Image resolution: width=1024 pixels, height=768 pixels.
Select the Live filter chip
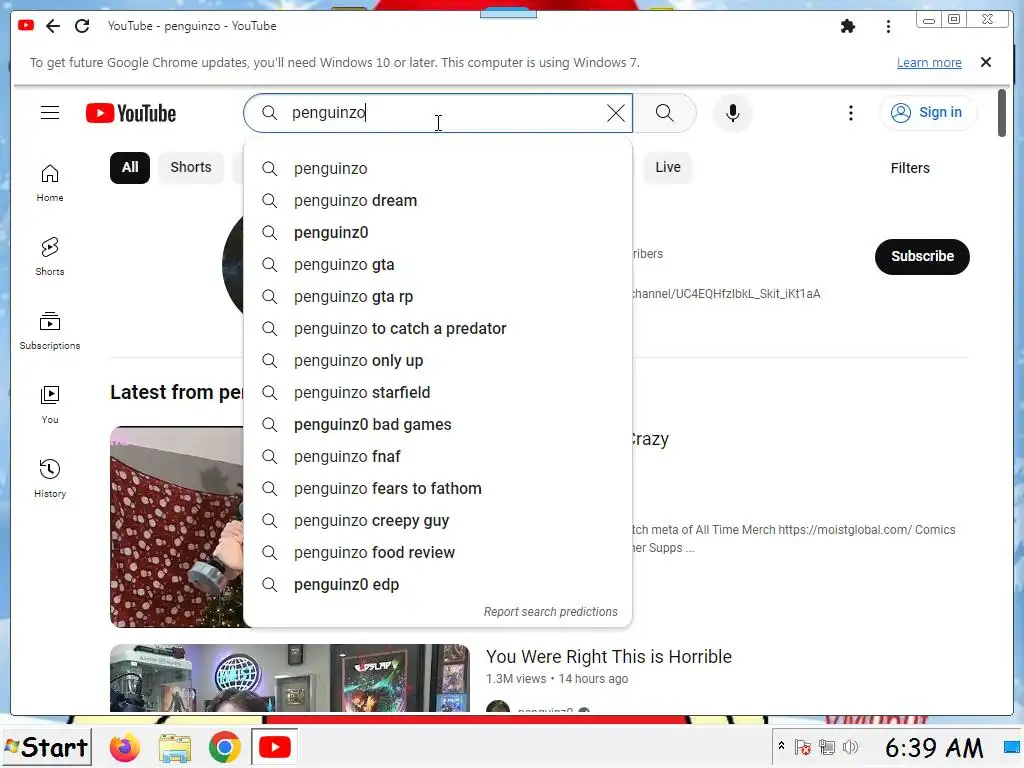(667, 168)
